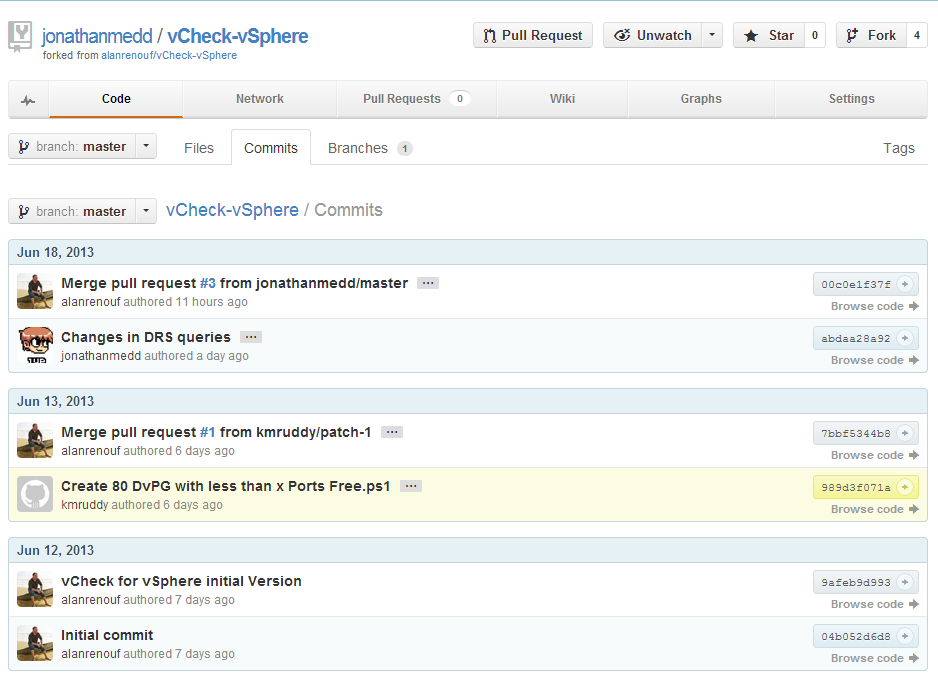Image resolution: width=938 pixels, height=688 pixels.
Task: Open the pulse activity icon tab
Action: [x=28, y=99]
